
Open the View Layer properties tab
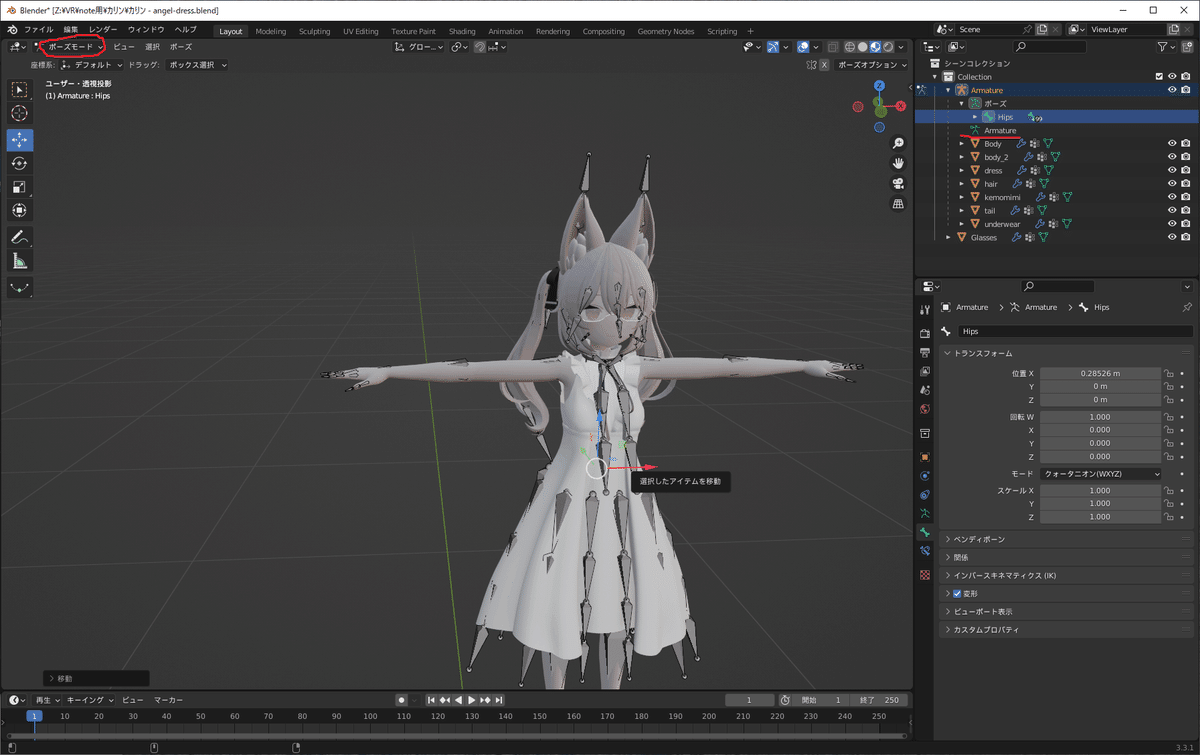[925, 371]
